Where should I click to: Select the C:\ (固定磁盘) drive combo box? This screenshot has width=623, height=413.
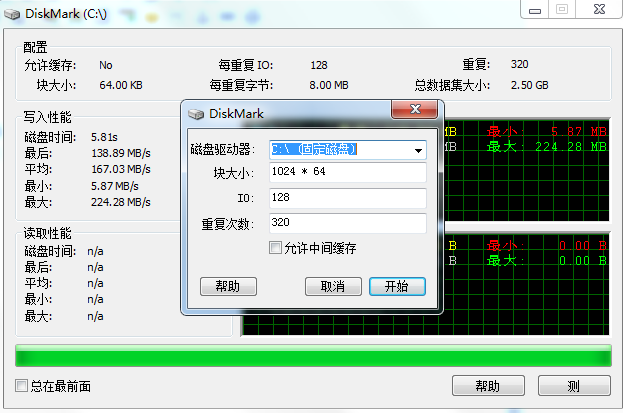click(348, 150)
